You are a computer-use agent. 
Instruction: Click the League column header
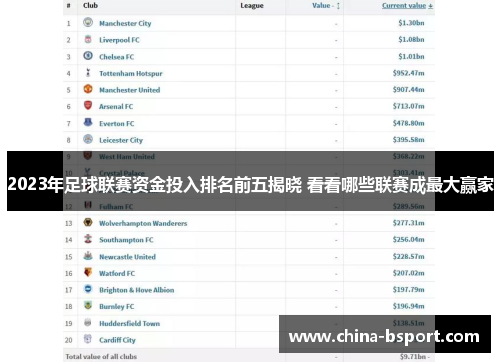click(252, 6)
